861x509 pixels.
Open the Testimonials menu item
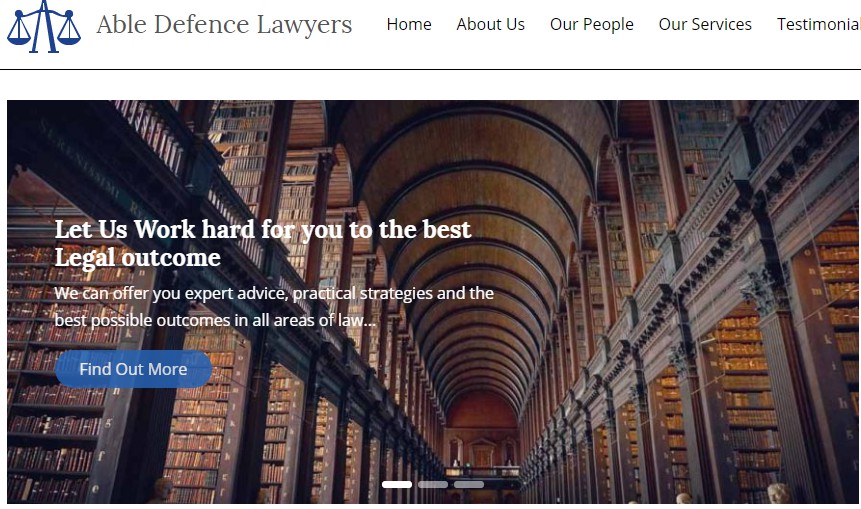(x=819, y=24)
